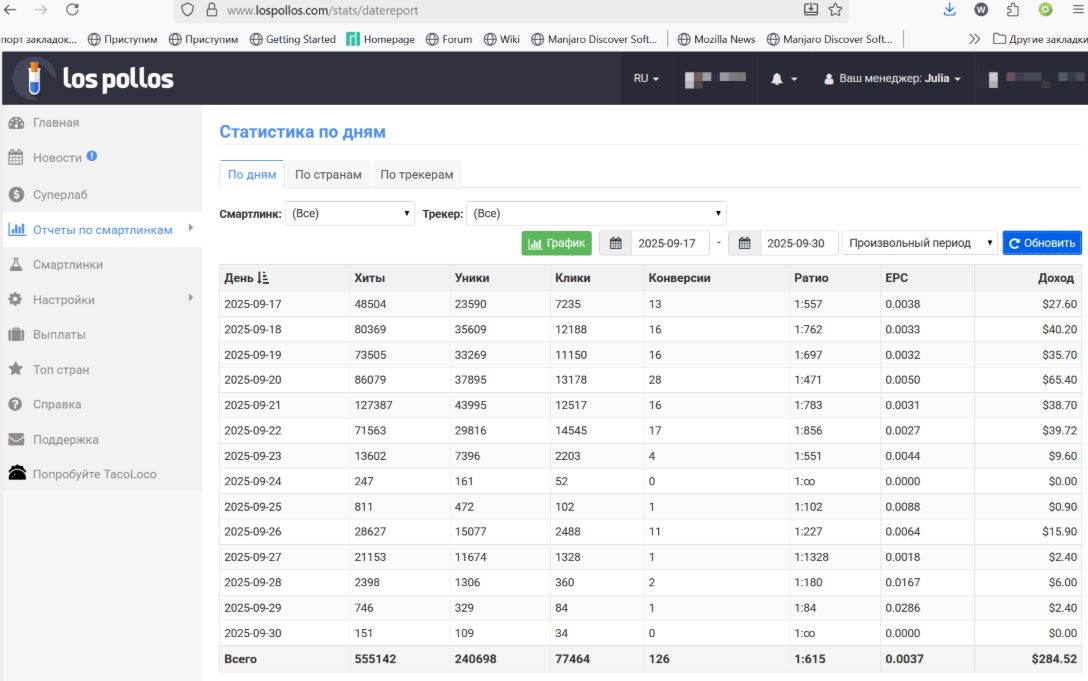Switch to По трекерам tab
1088x681 pixels.
tap(416, 174)
